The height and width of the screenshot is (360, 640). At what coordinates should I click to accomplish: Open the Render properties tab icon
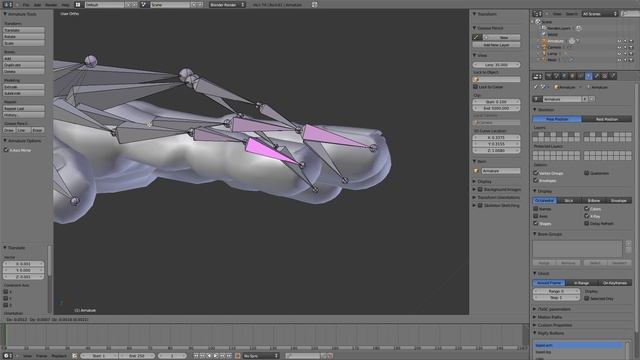(x=549, y=76)
